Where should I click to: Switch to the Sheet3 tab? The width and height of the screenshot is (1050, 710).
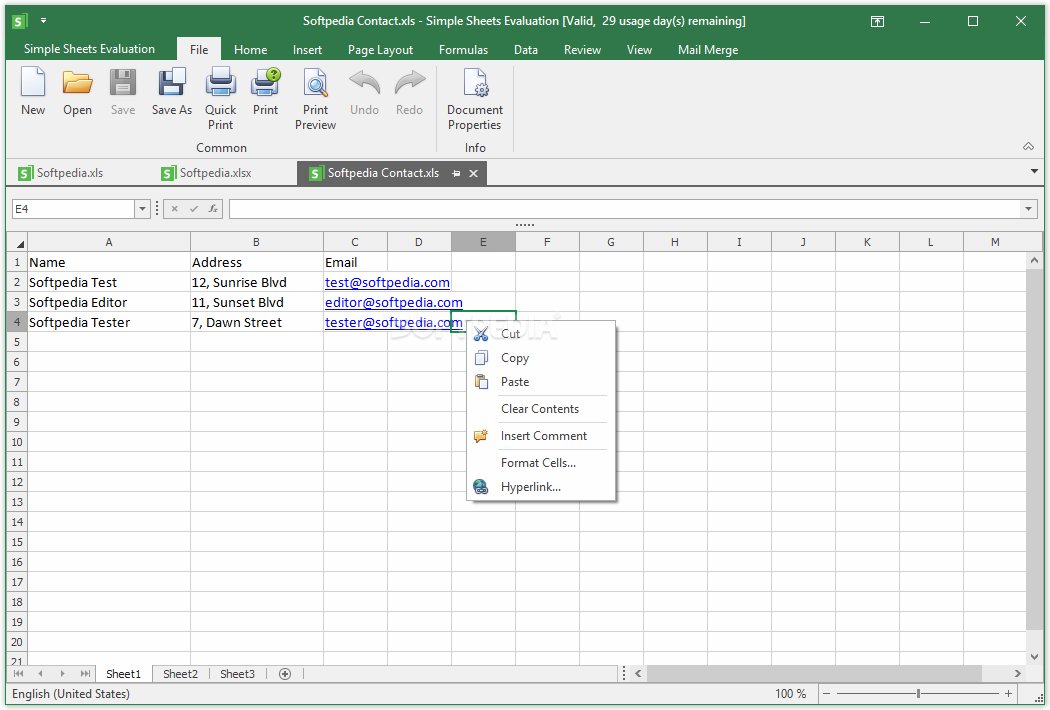tap(237, 674)
